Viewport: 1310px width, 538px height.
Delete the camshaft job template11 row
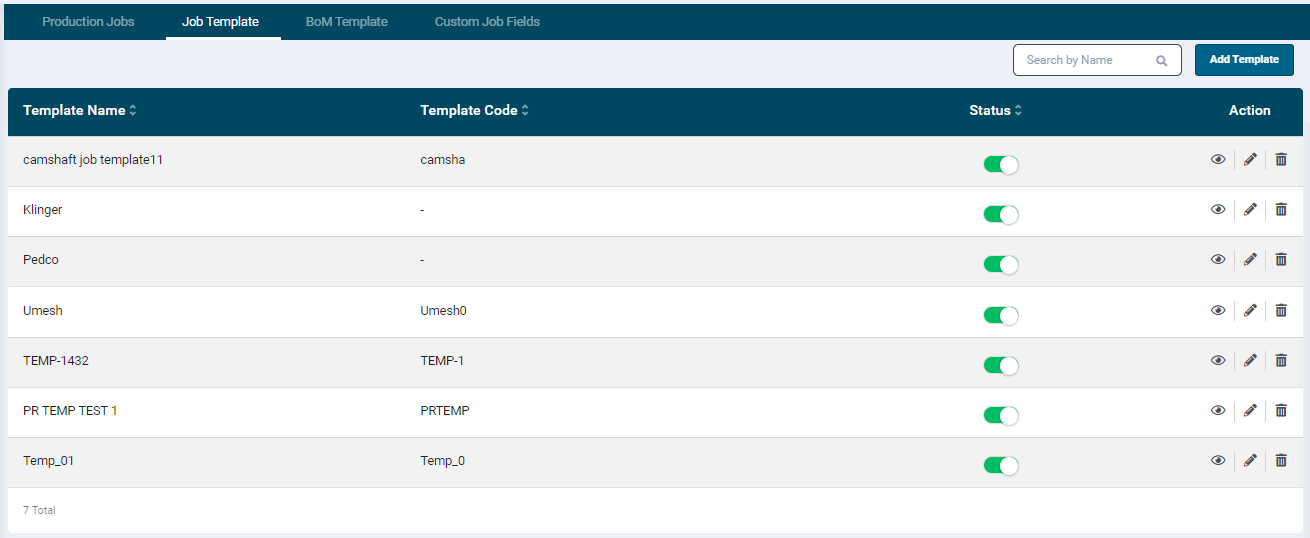1281,159
